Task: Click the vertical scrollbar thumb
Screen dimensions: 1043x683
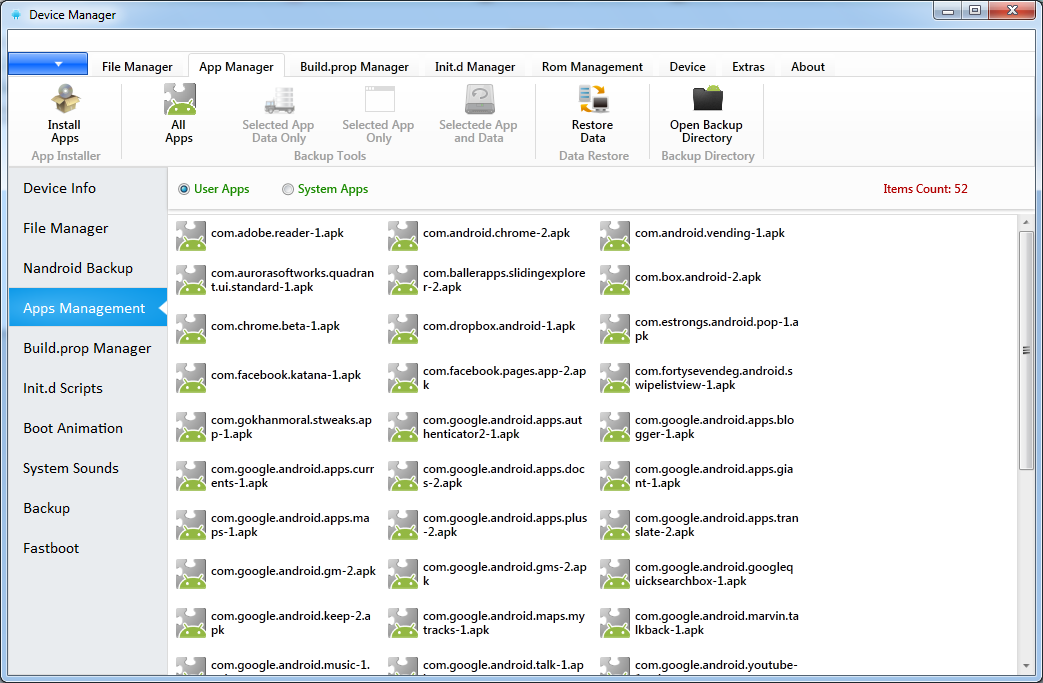Action: tap(1026, 350)
